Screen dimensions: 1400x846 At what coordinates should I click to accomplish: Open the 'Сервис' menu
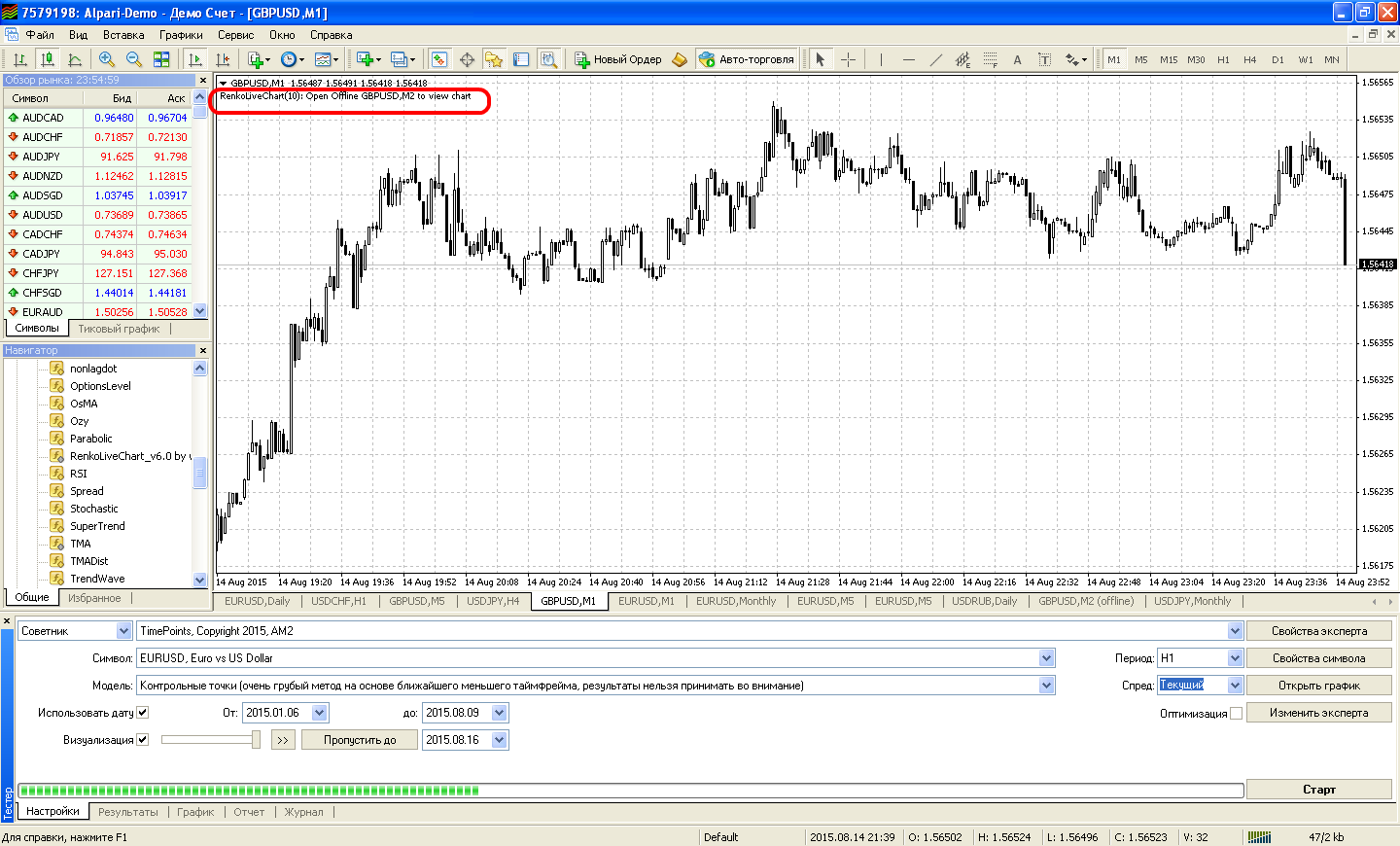pos(235,35)
